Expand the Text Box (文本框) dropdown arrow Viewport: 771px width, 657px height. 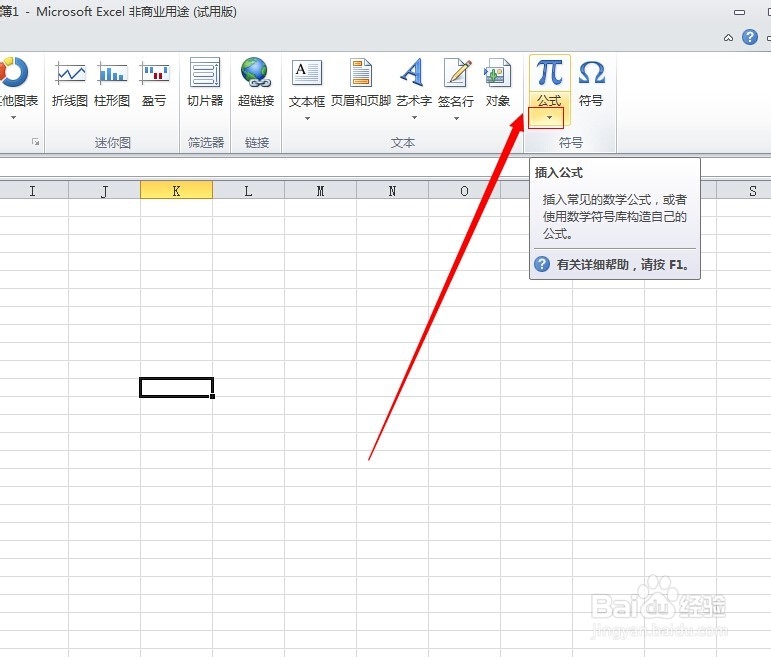[x=307, y=119]
